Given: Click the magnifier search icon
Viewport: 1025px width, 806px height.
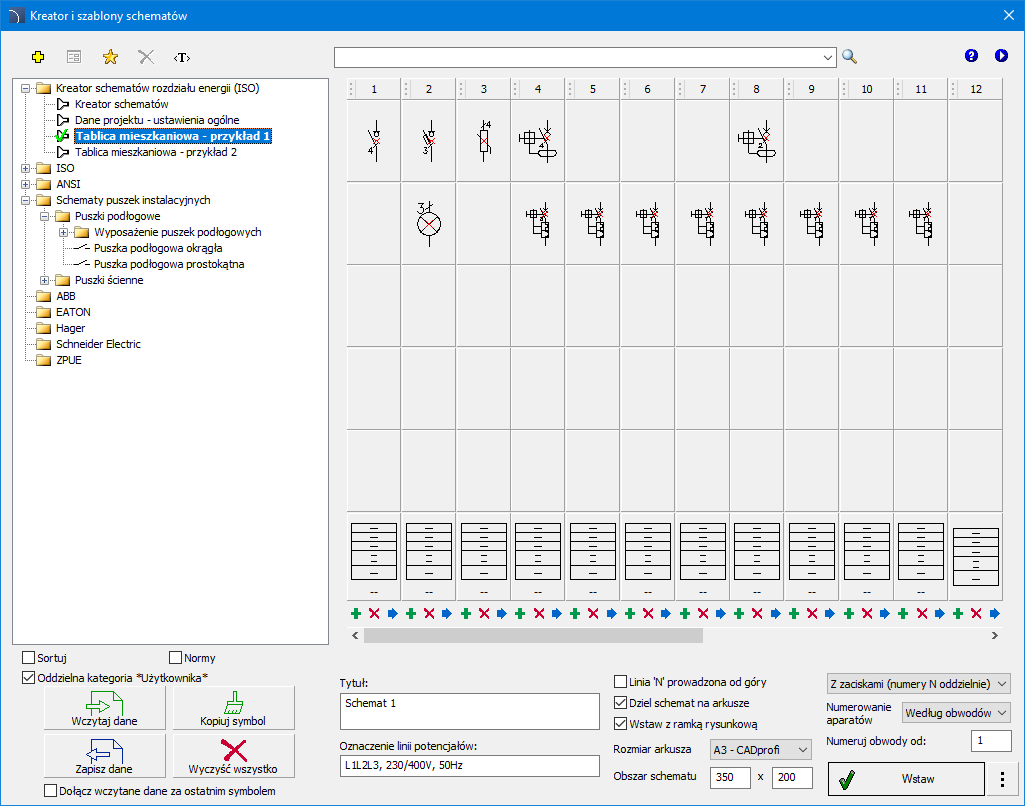Looking at the screenshot, I should [849, 56].
